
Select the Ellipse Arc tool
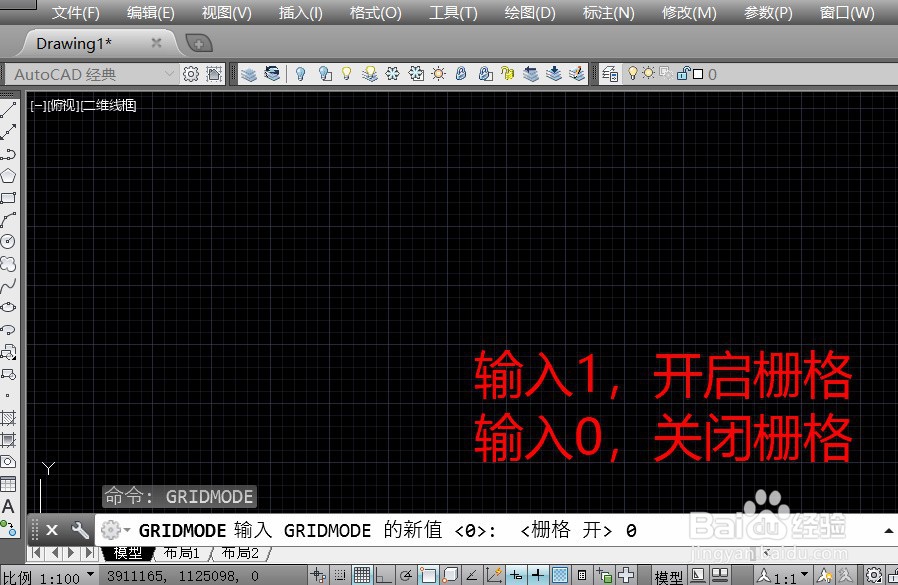[8, 329]
